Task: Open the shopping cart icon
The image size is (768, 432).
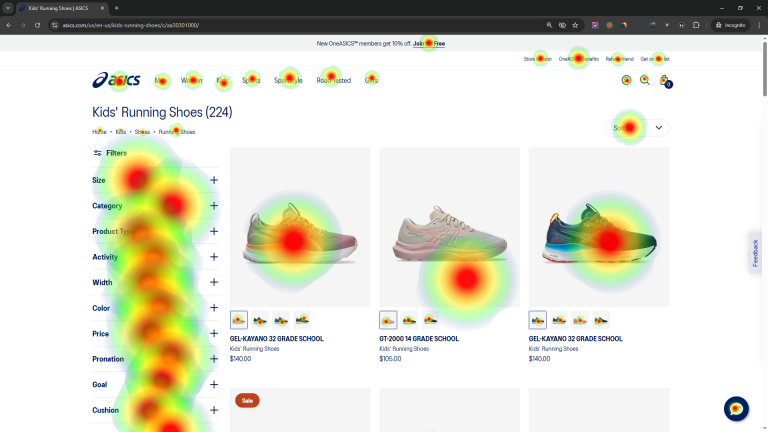Action: (665, 81)
